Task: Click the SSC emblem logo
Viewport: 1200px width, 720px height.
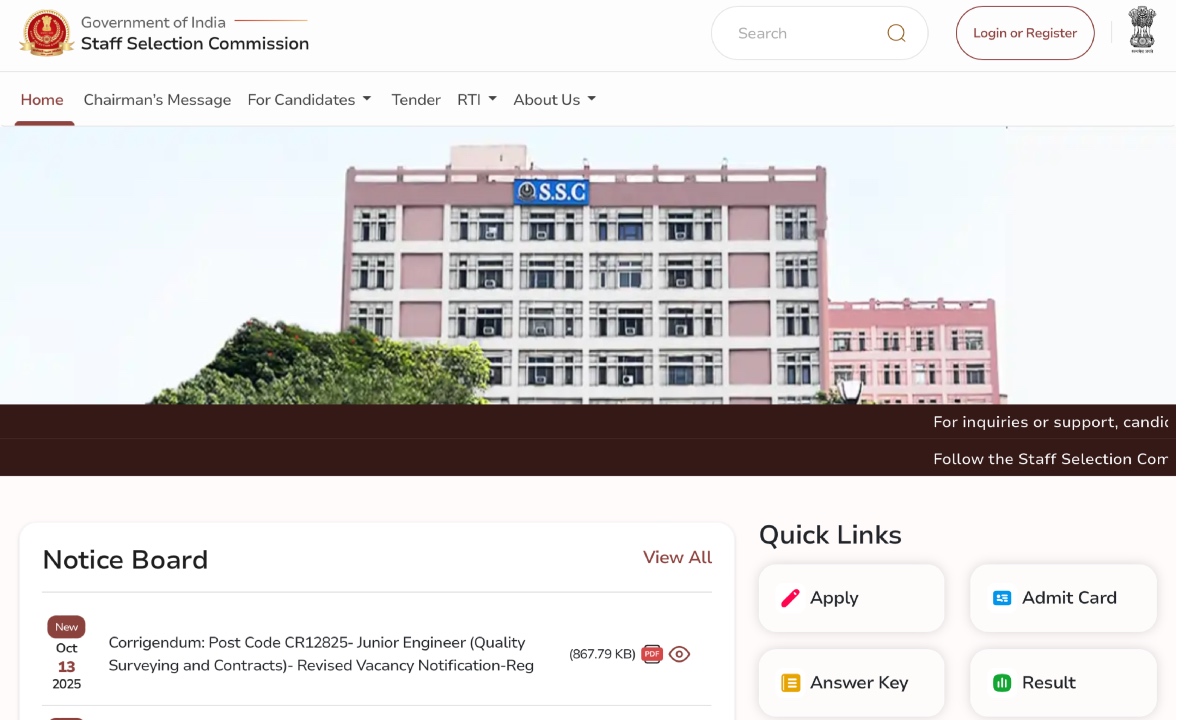Action: tap(46, 33)
